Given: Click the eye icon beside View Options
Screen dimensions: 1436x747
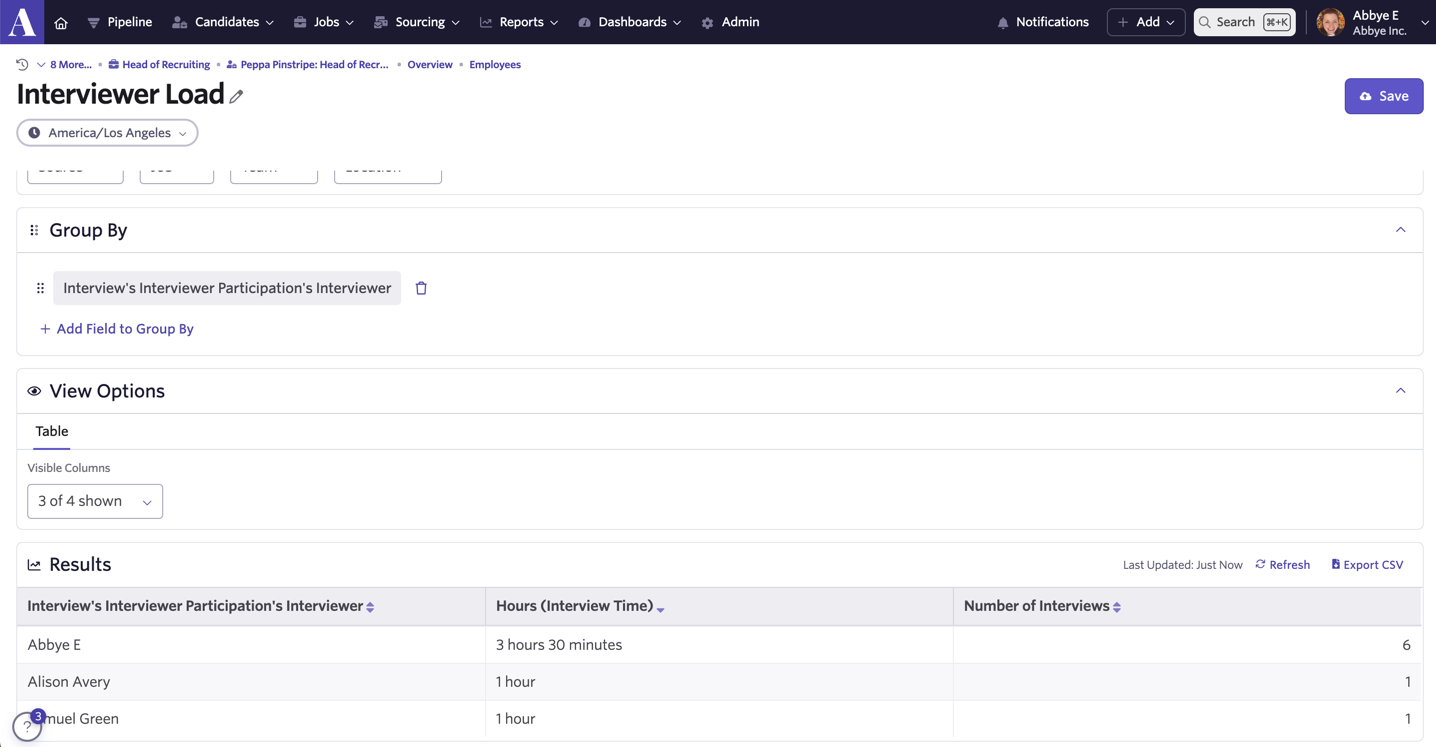Looking at the screenshot, I should click(x=34, y=391).
